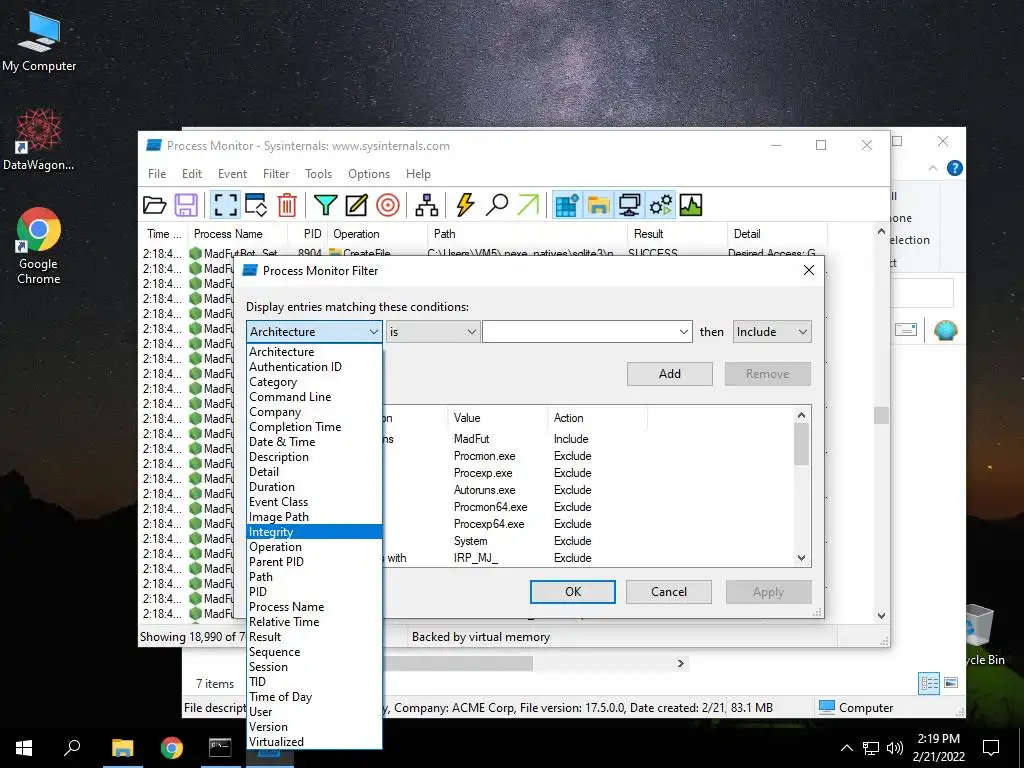The width and height of the screenshot is (1024, 768).
Task: Toggle Show Process and Thread Activity icon
Action: [661, 205]
